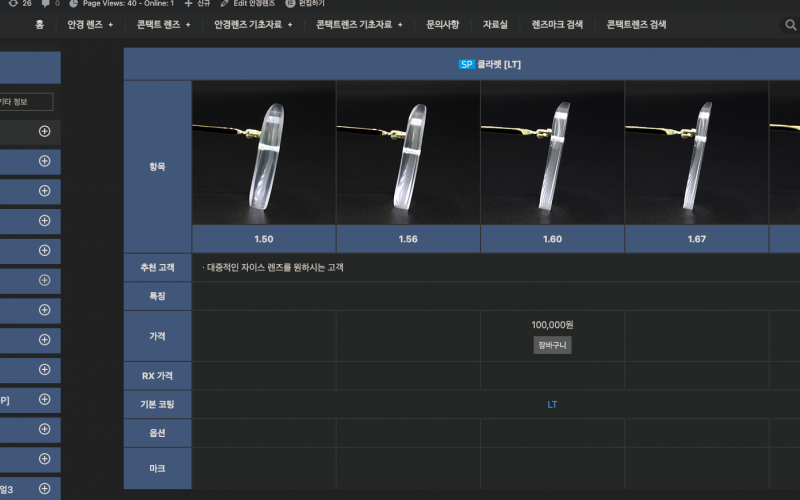This screenshot has height=500, width=800.
Task: Open the 렌즈마크 검색 menu item
Action: pos(557,24)
